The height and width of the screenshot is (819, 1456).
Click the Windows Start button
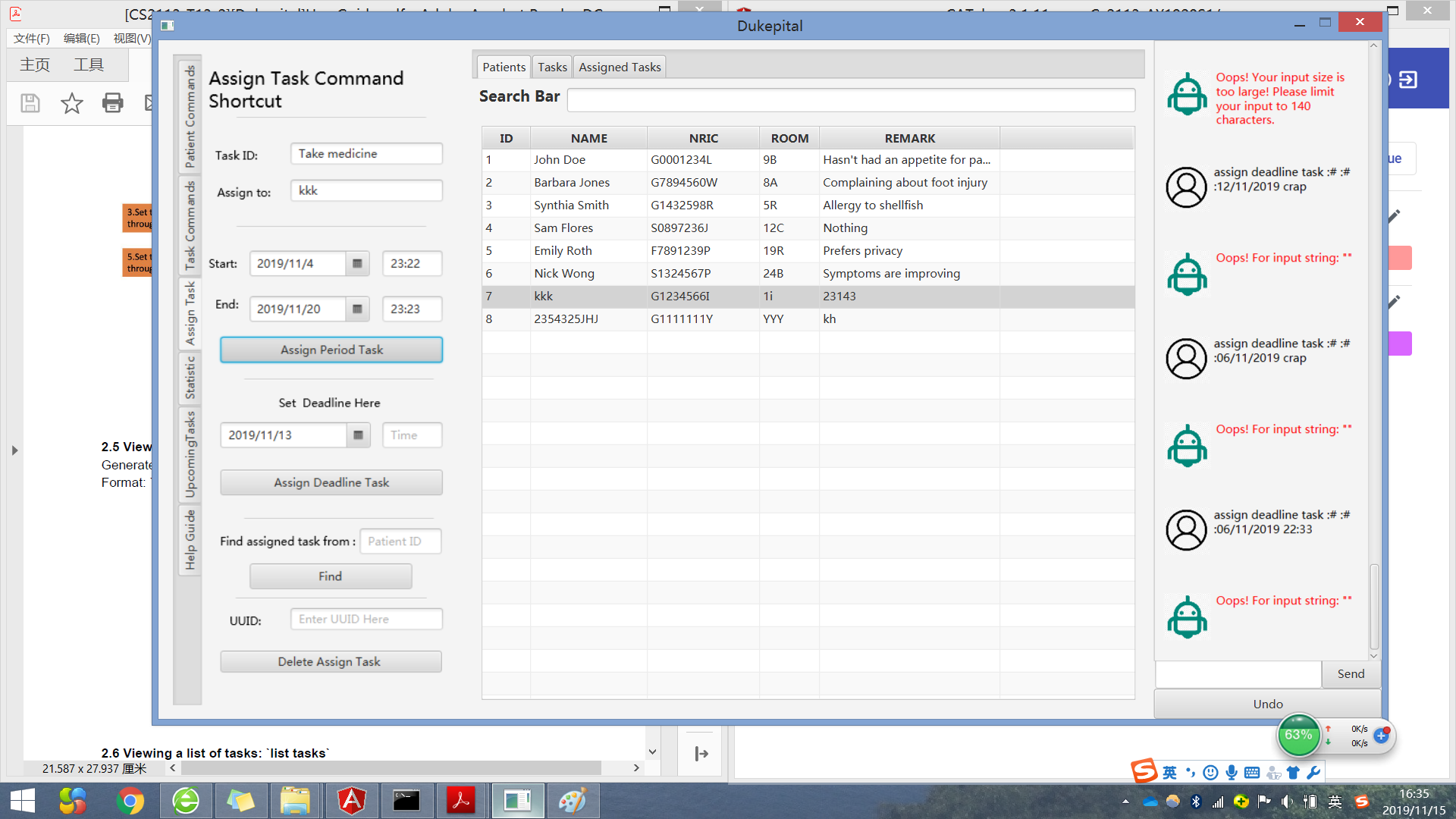[x=23, y=801]
